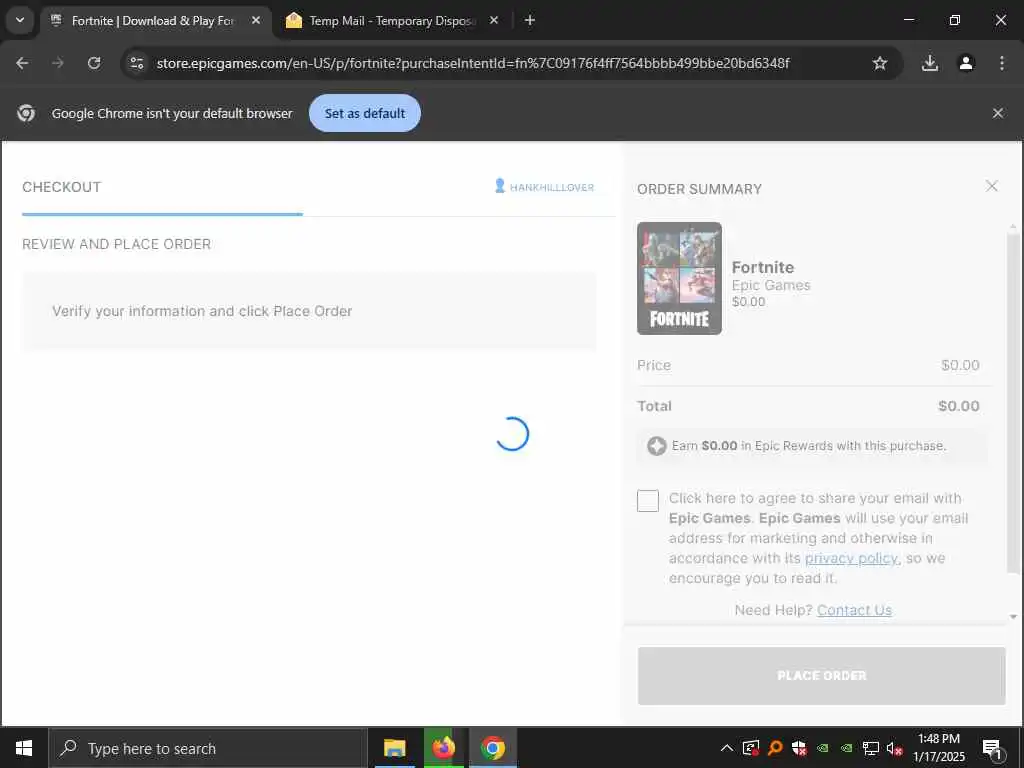Open the Windows notification center
This screenshot has width=1024, height=768.
[992, 749]
